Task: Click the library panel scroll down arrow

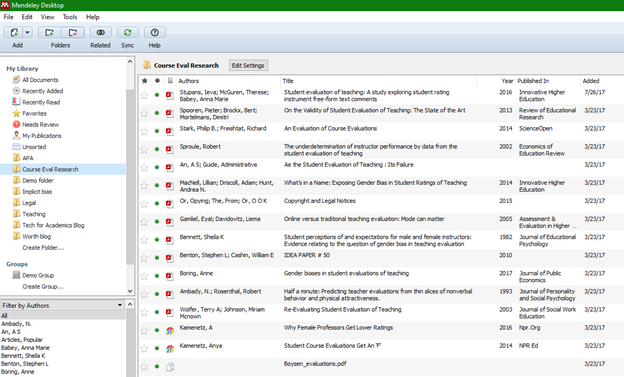Action: (130, 291)
